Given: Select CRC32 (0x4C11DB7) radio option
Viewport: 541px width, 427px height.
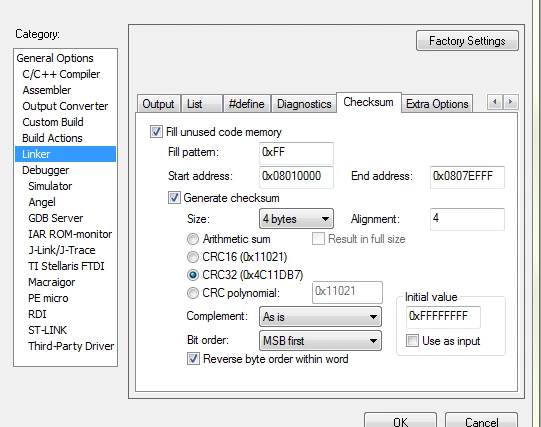Looking at the screenshot, I should [x=193, y=275].
